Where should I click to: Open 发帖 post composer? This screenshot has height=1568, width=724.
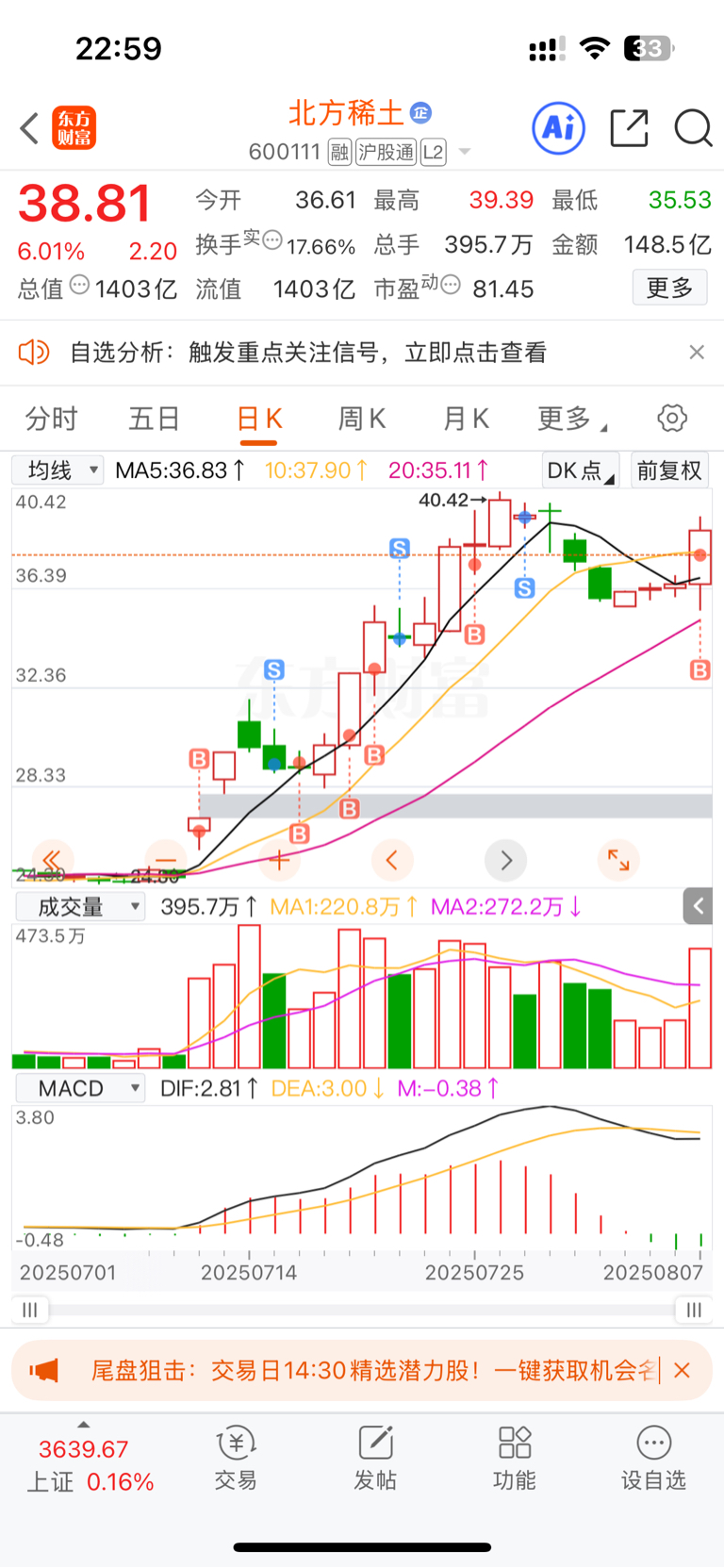(x=375, y=1458)
